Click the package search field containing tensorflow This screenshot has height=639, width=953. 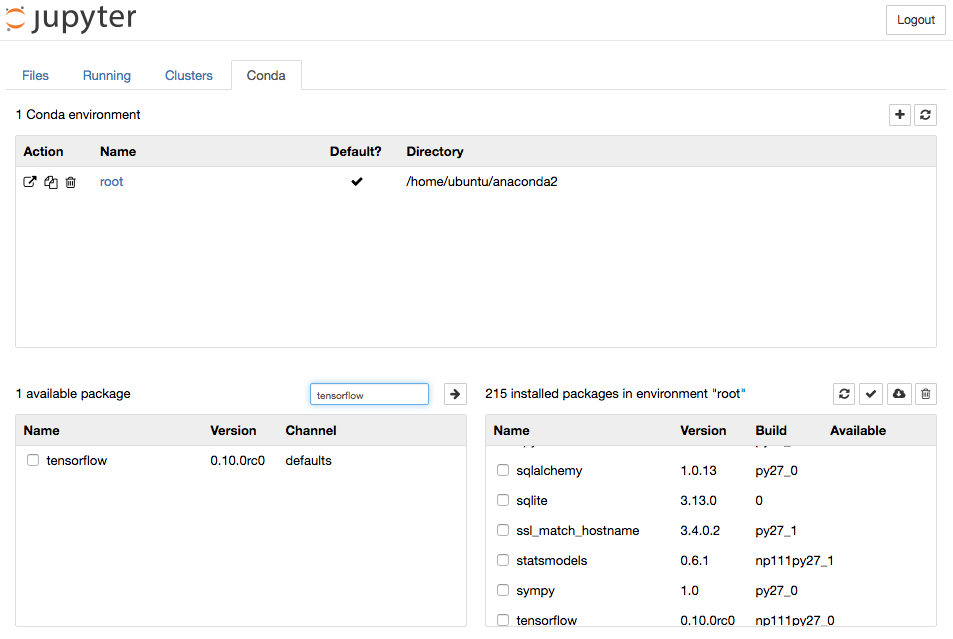(369, 395)
